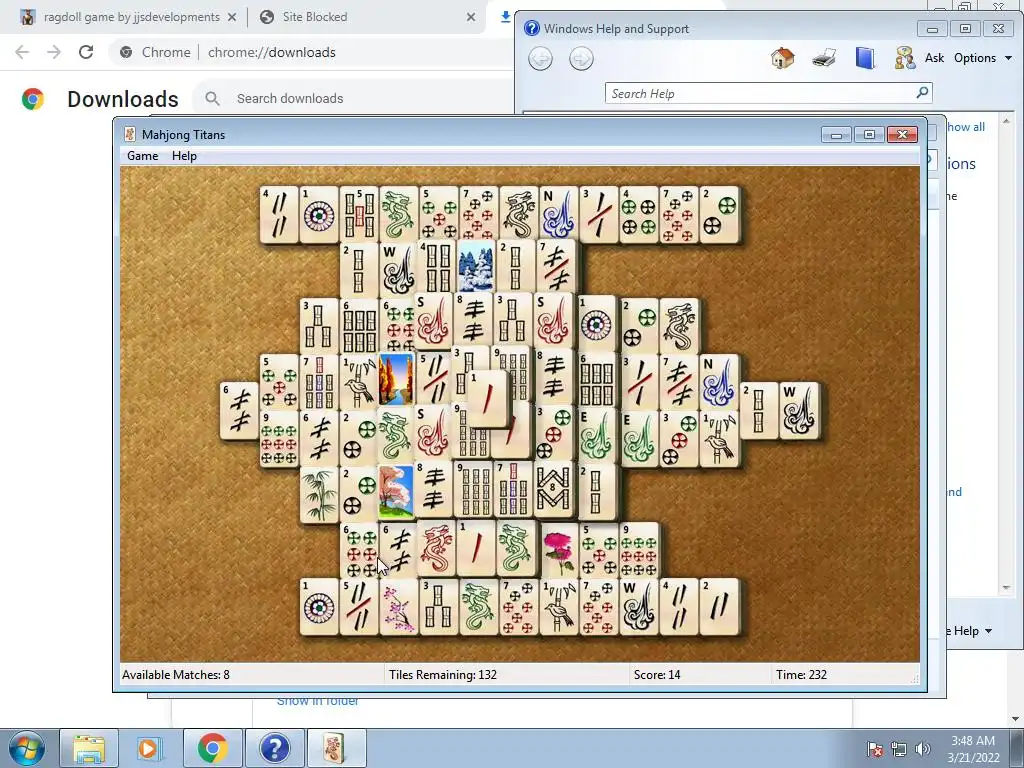This screenshot has height=768, width=1024.
Task: Go back in Chrome browser
Action: [22, 52]
